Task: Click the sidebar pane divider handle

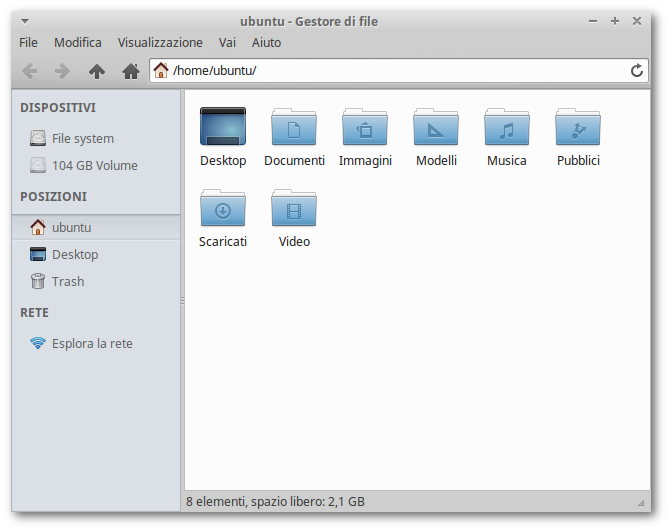Action: (x=182, y=301)
